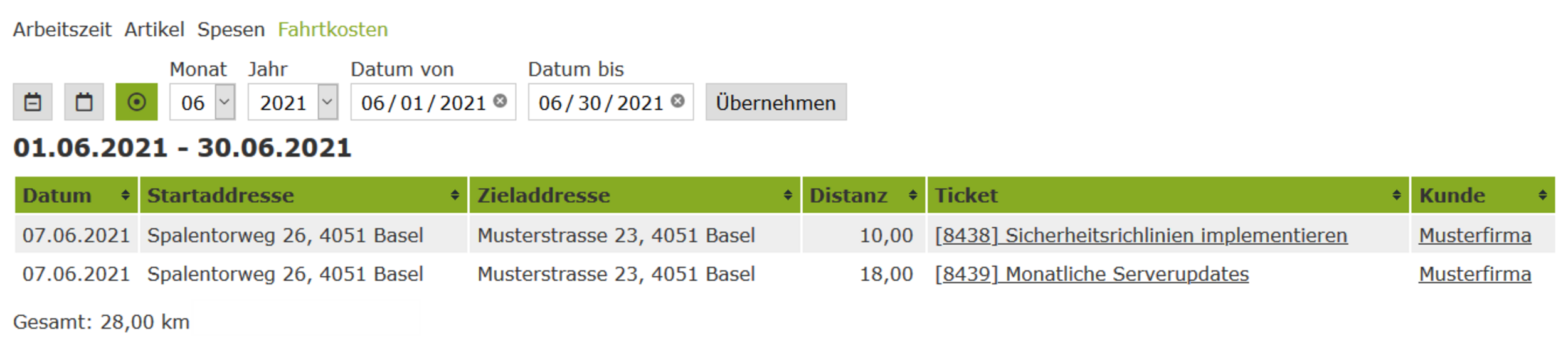Image resolution: width=1568 pixels, height=344 pixels.
Task: Open the Artikel tab
Action: pos(154,30)
